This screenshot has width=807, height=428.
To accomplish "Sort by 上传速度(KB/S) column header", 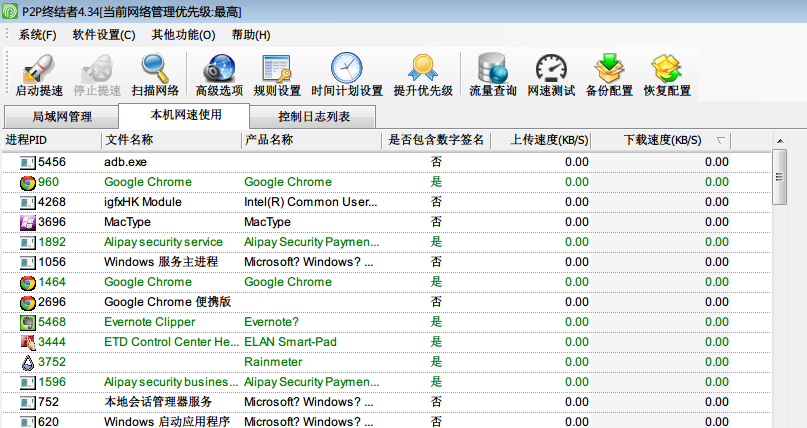I will (540, 140).
